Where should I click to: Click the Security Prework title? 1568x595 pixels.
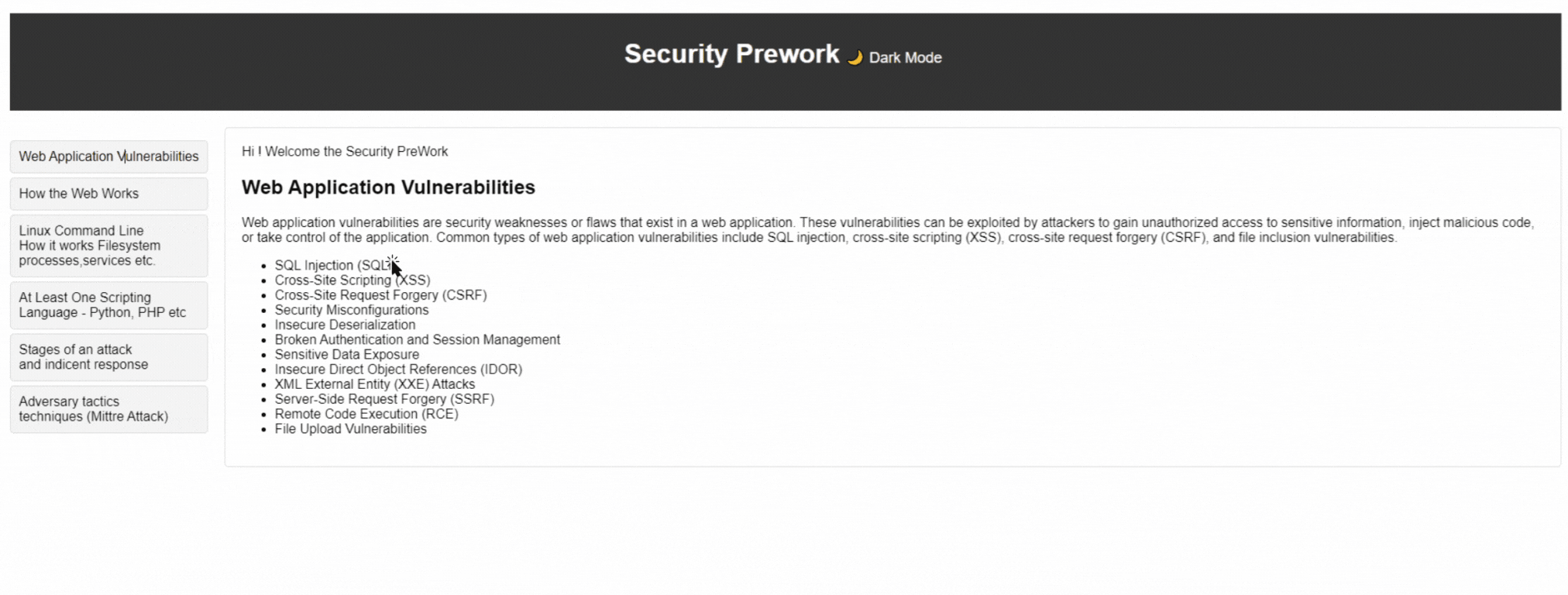731,54
